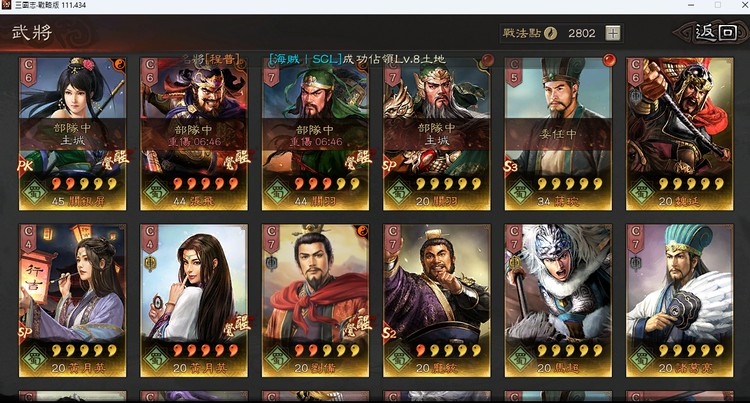The width and height of the screenshot is (750, 403).
Task: Click the red notification dot on 蔣琬 card
Action: click(x=609, y=60)
